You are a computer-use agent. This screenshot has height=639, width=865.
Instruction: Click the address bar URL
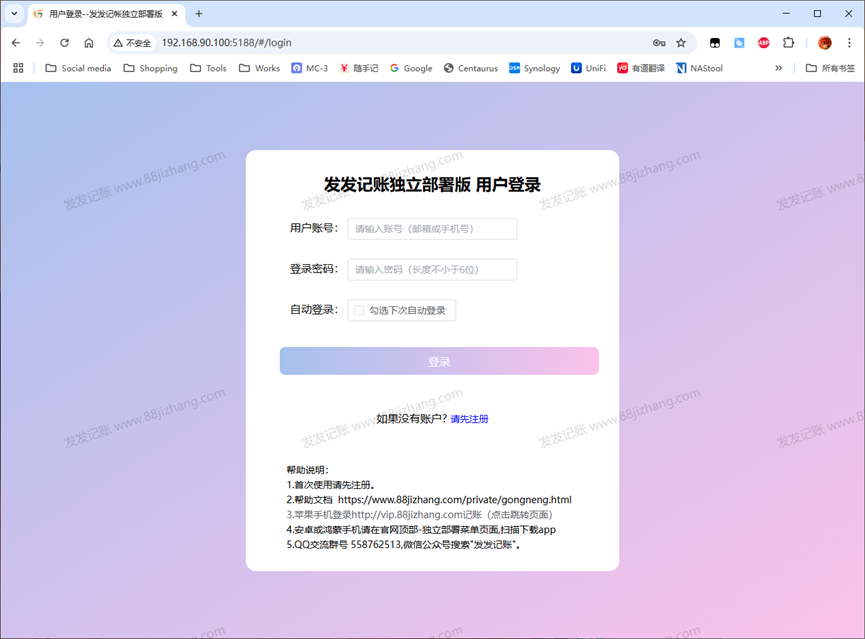pos(226,42)
